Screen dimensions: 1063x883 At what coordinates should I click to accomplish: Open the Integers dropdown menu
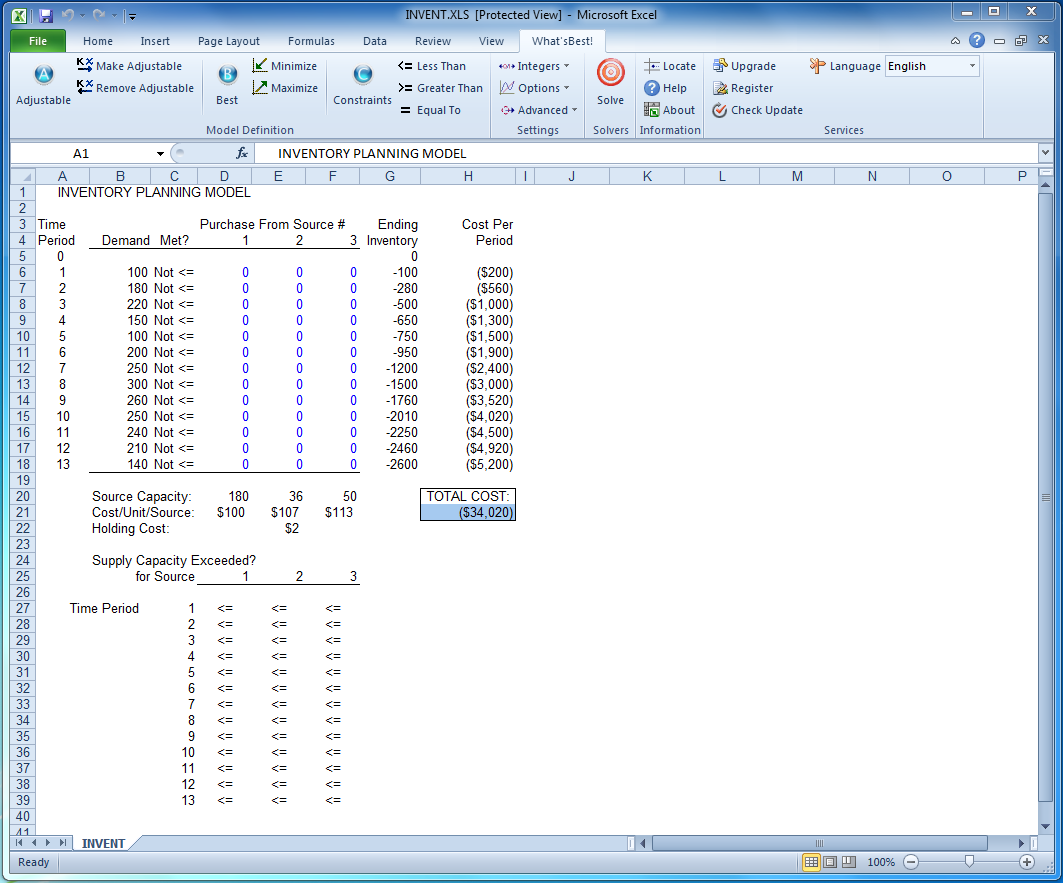click(x=535, y=66)
